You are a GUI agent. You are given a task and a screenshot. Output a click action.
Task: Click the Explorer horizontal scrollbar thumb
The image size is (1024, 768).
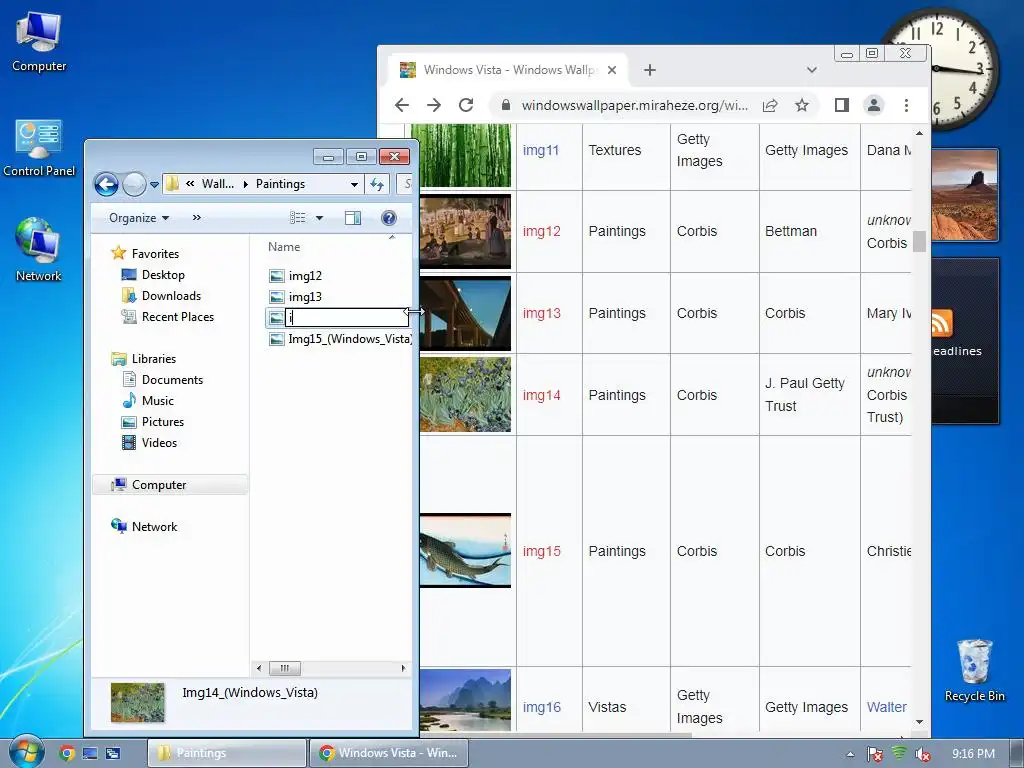(285, 667)
